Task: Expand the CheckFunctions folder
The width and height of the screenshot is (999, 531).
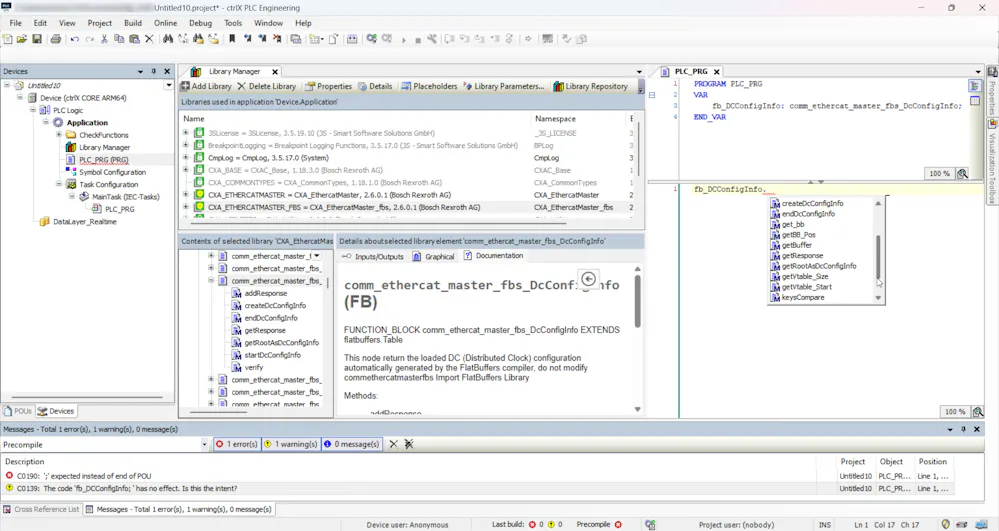Action: (x=59, y=135)
